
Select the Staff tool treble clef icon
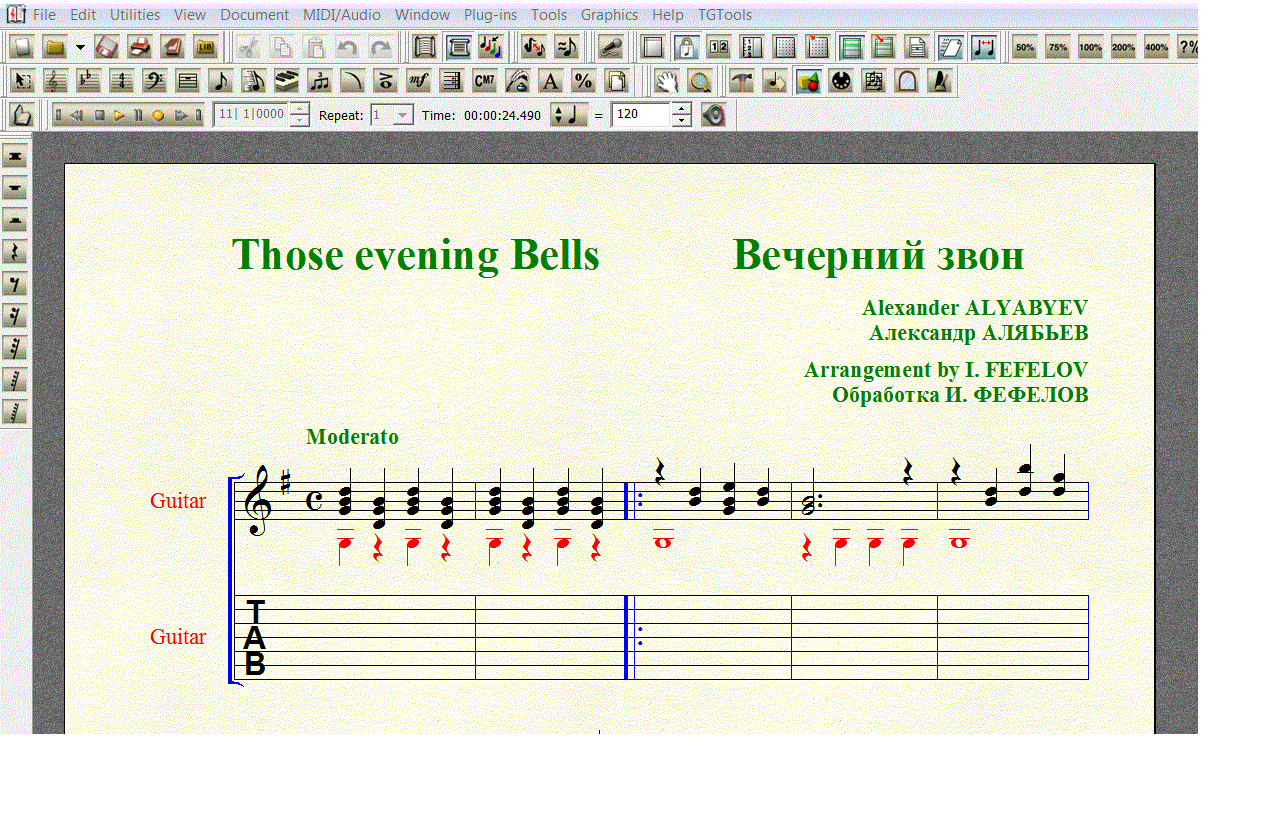[56, 82]
